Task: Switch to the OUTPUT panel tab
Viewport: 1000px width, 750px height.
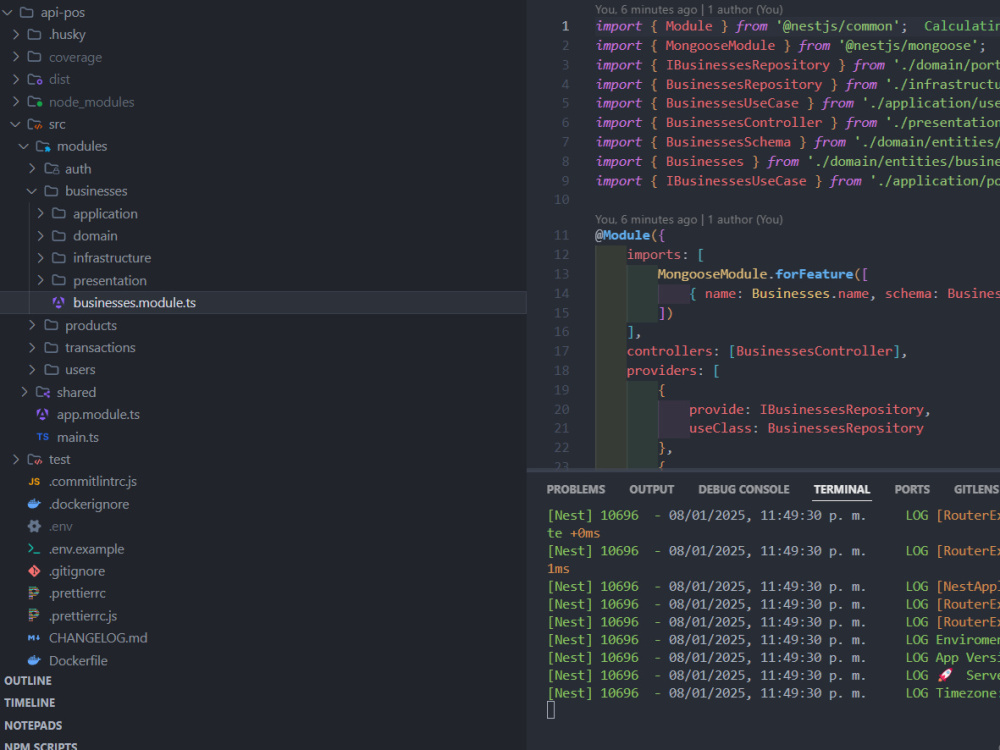Action: click(651, 489)
